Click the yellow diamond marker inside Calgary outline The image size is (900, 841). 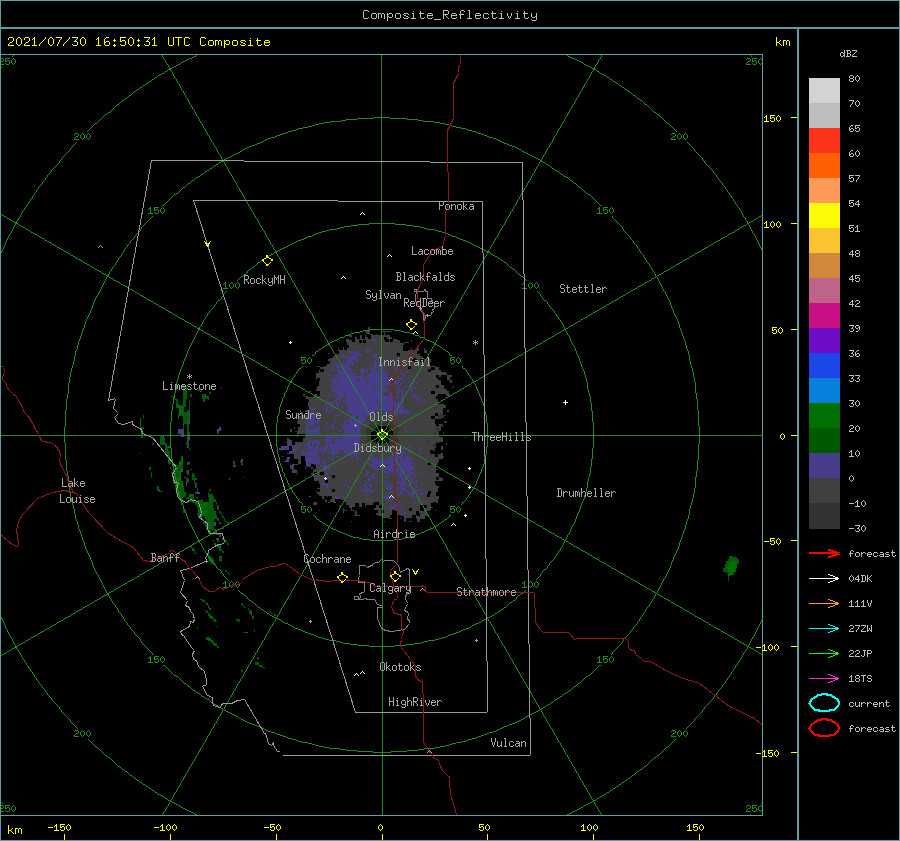(x=395, y=576)
